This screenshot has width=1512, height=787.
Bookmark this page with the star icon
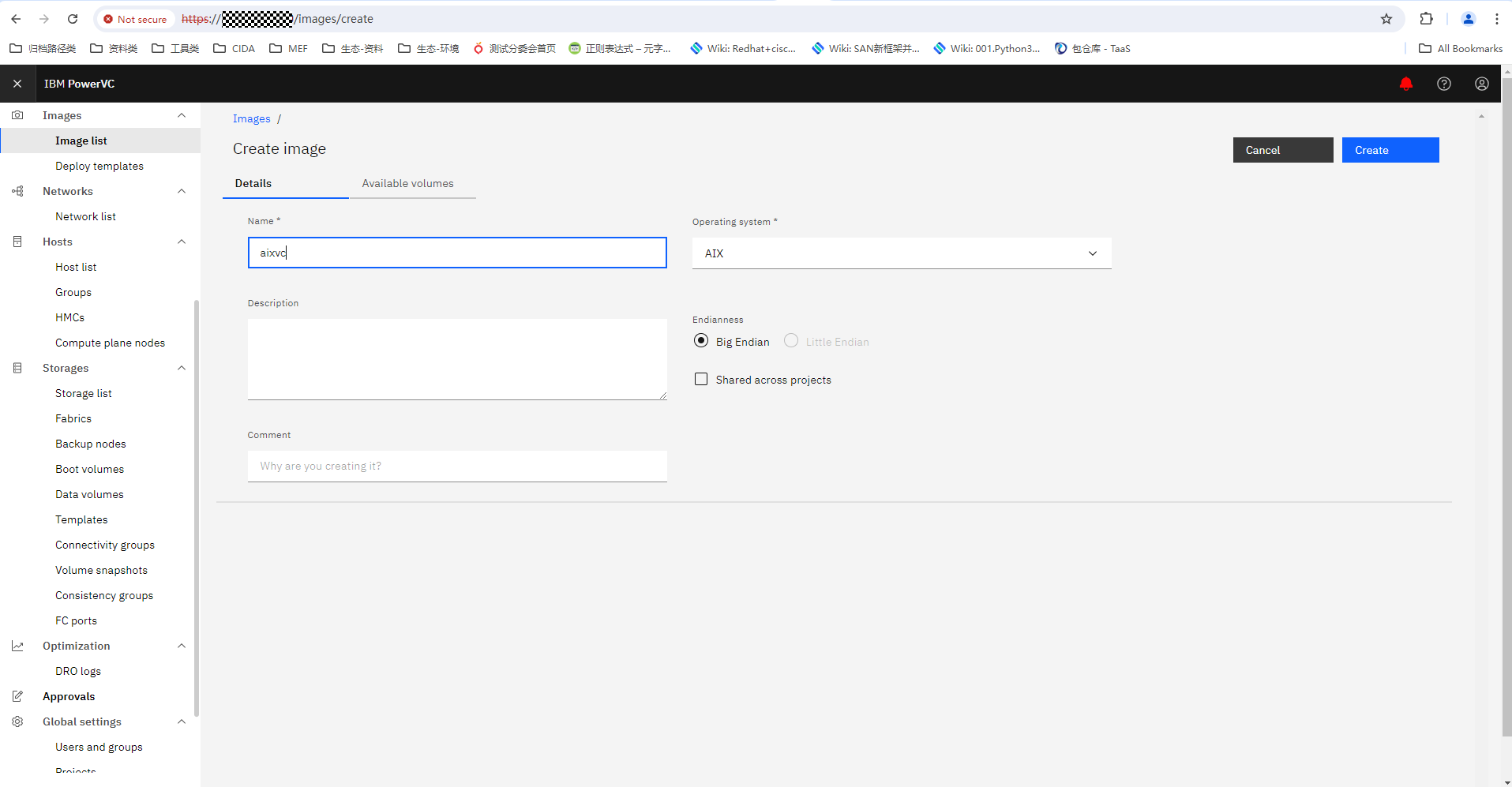1386,19
